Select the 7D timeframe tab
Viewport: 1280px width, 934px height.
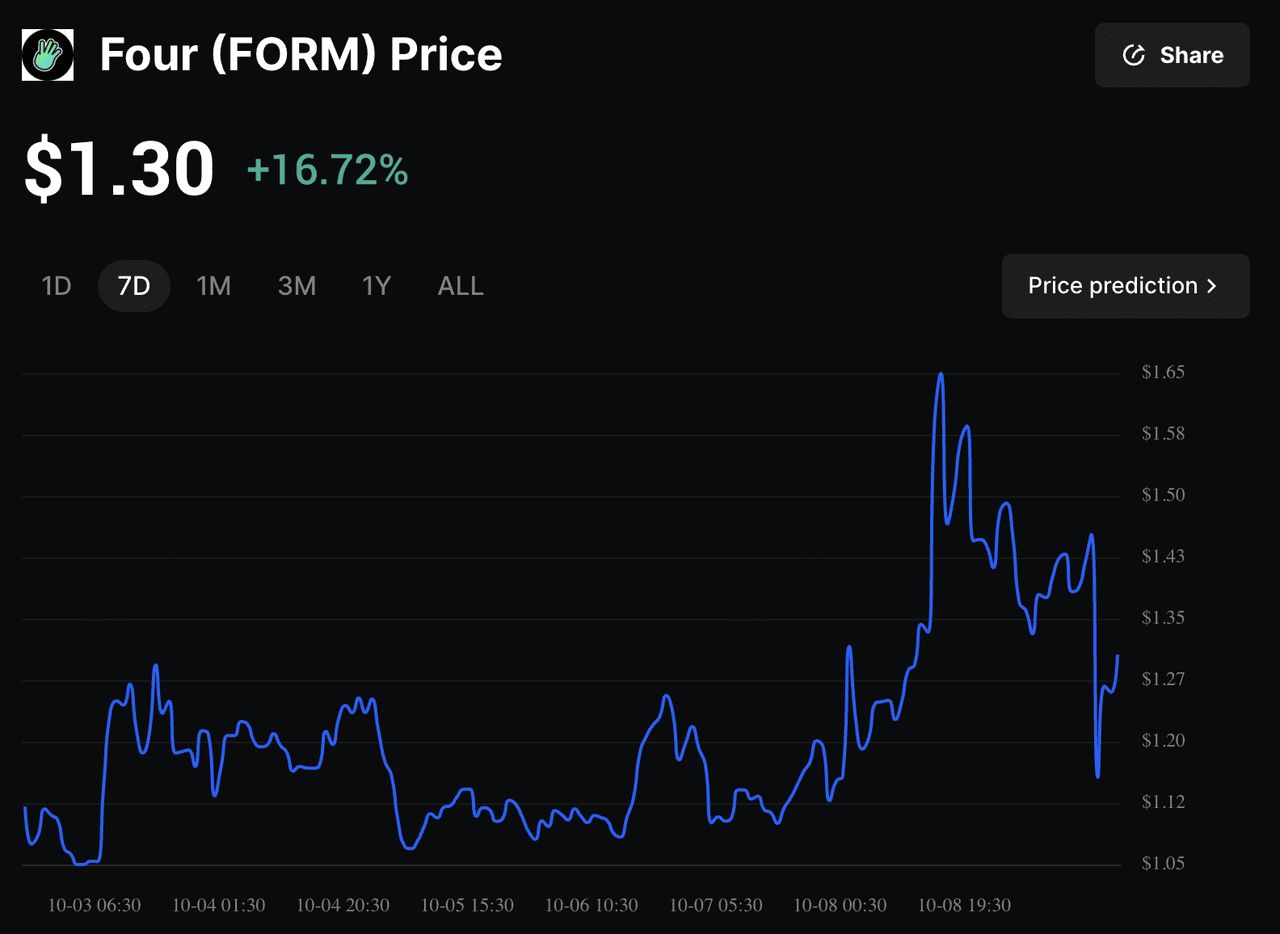pos(134,286)
